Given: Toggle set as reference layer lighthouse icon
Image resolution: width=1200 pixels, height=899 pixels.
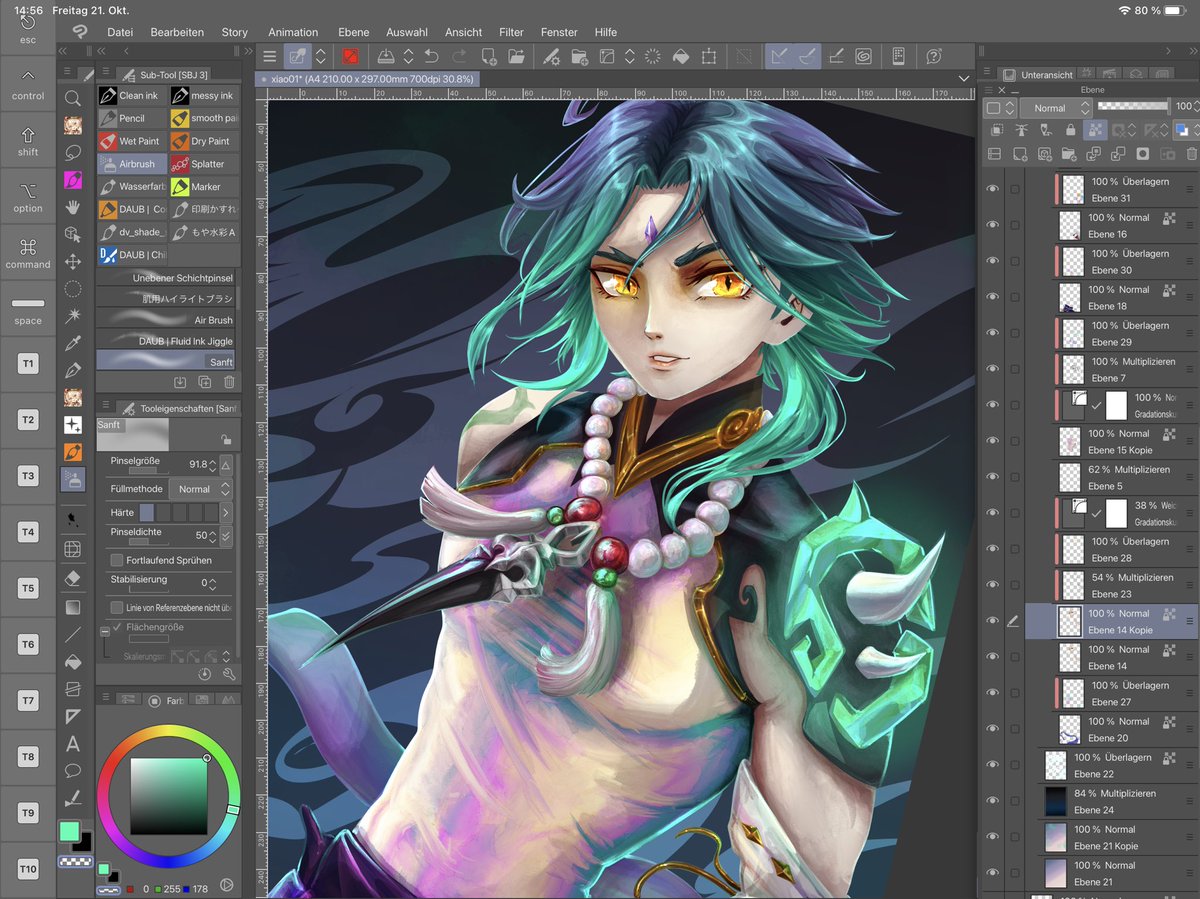Looking at the screenshot, I should (x=1021, y=130).
